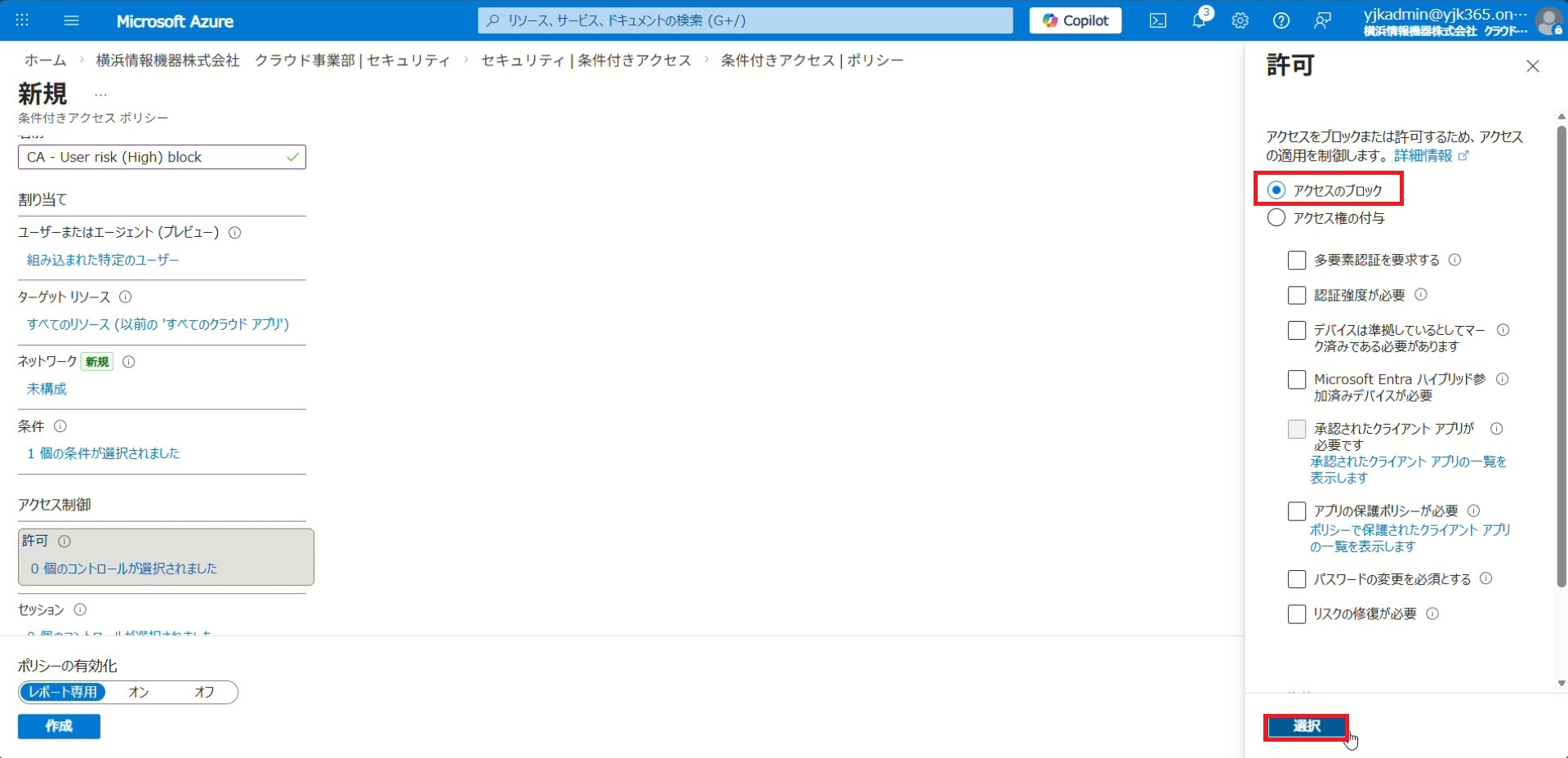Switch policy state to オン

tap(139, 692)
